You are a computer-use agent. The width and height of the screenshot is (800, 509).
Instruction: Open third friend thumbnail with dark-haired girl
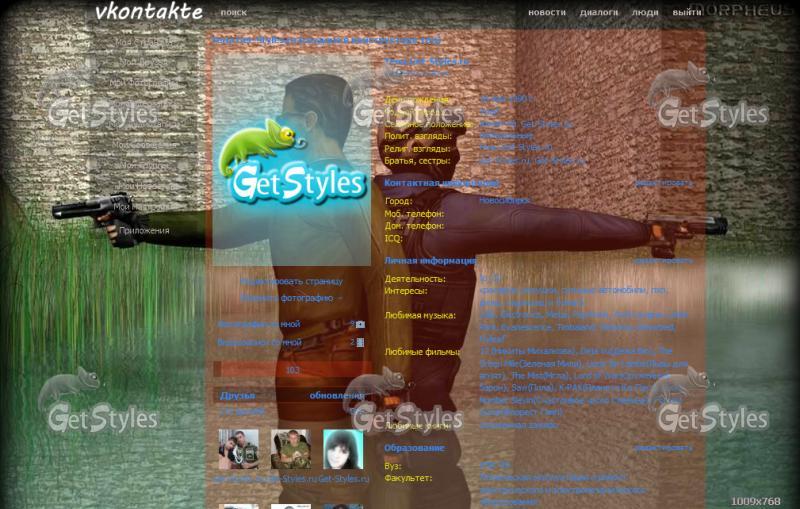(343, 449)
